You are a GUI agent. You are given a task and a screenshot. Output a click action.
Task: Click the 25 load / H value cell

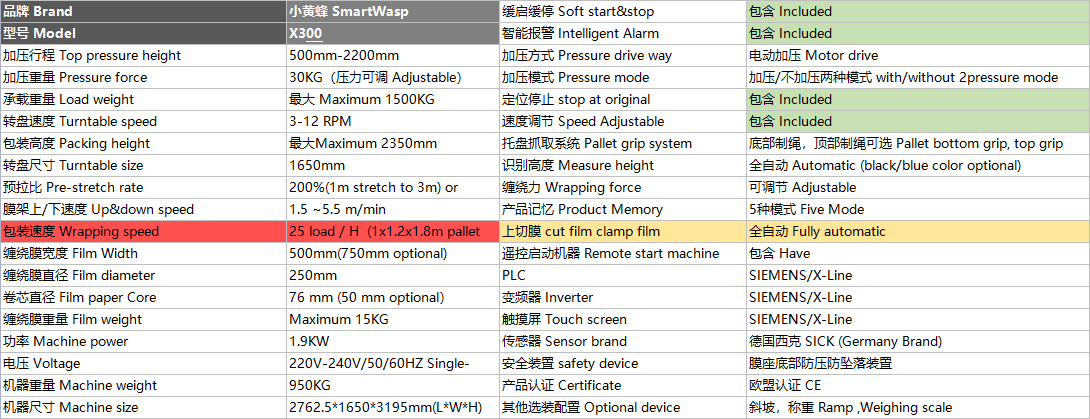tap(391, 231)
